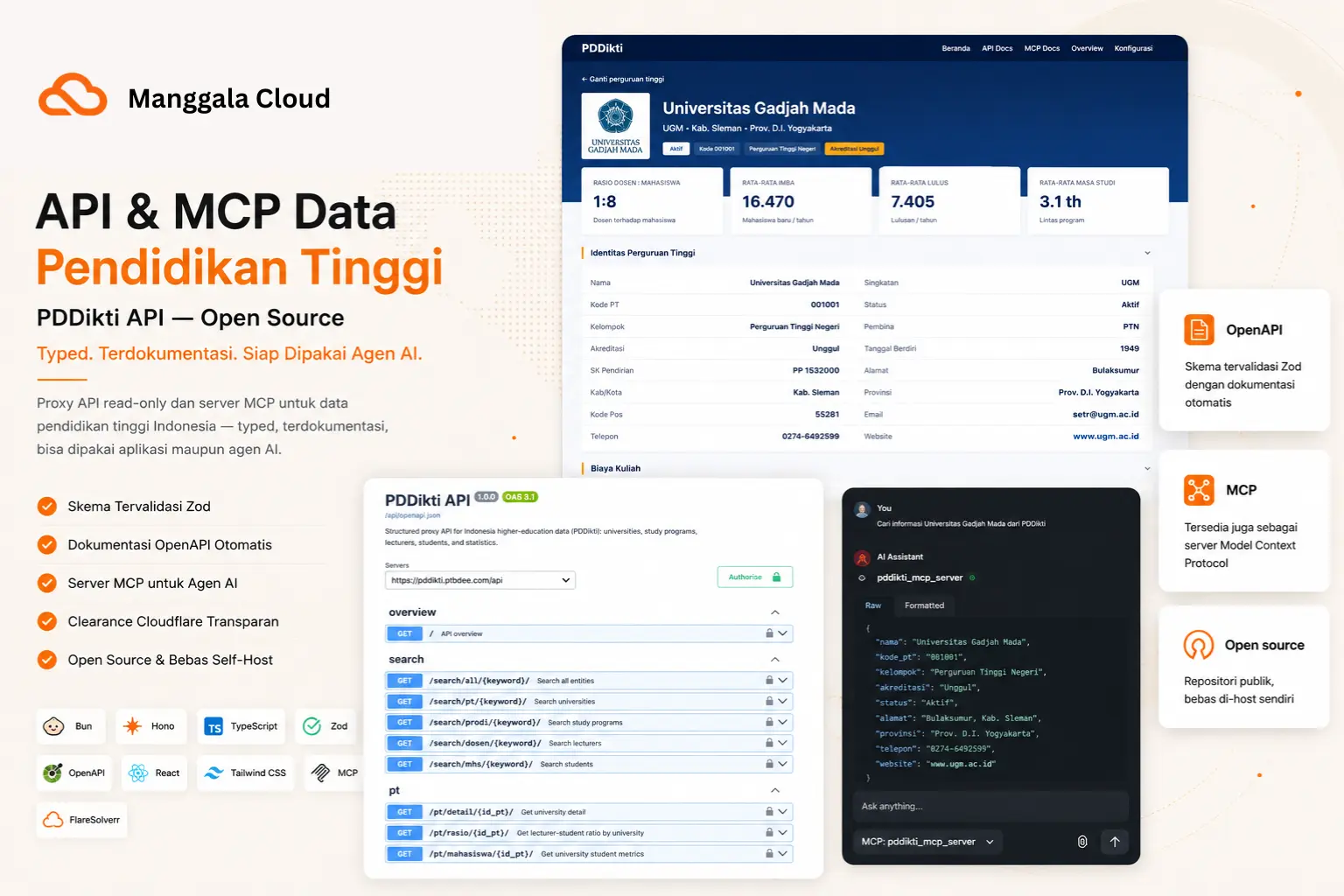This screenshot has height=896, width=1344.
Task: Click check icon beside Open Source & Bebas Self-Host
Action: click(x=47, y=660)
